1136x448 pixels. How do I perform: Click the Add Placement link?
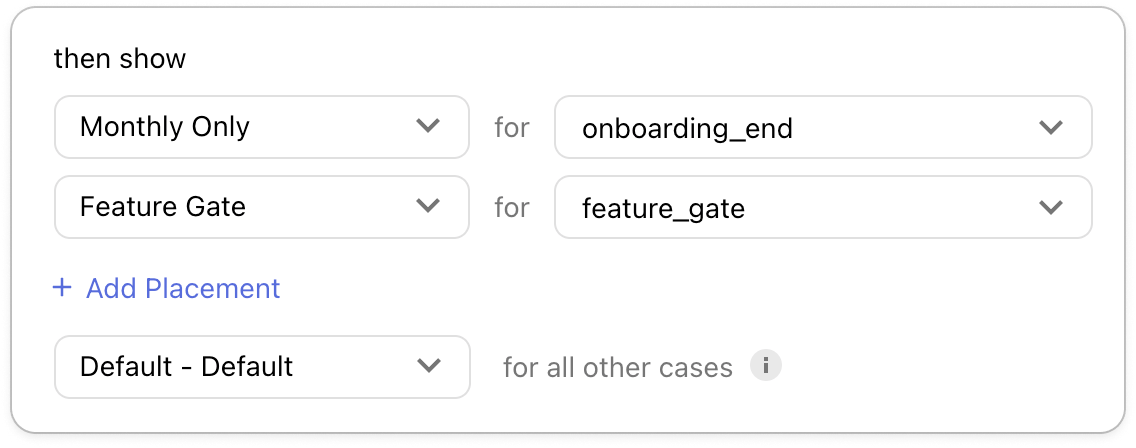[183, 288]
